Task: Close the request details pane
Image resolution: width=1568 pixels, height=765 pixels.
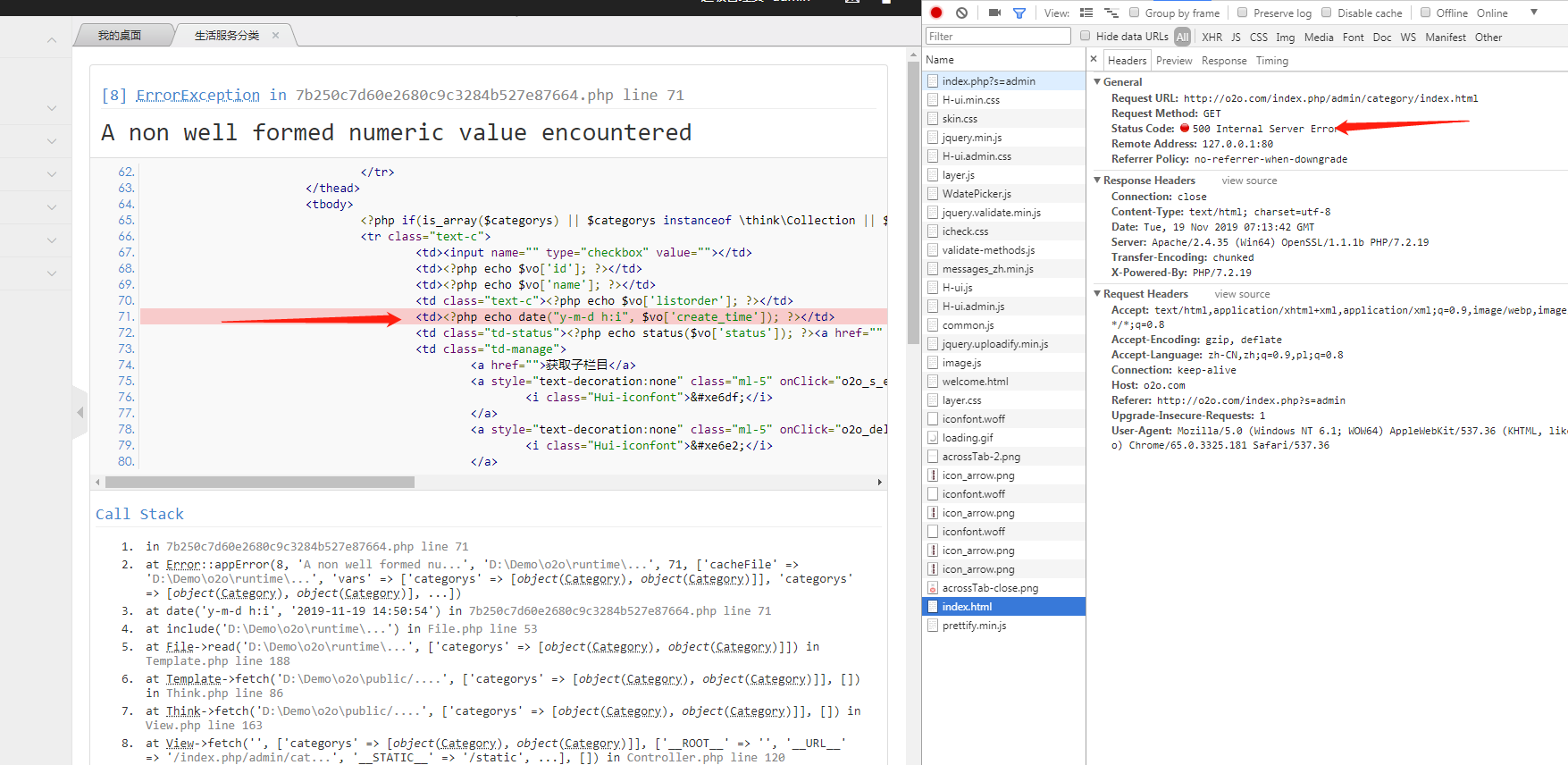Action: coord(1094,59)
